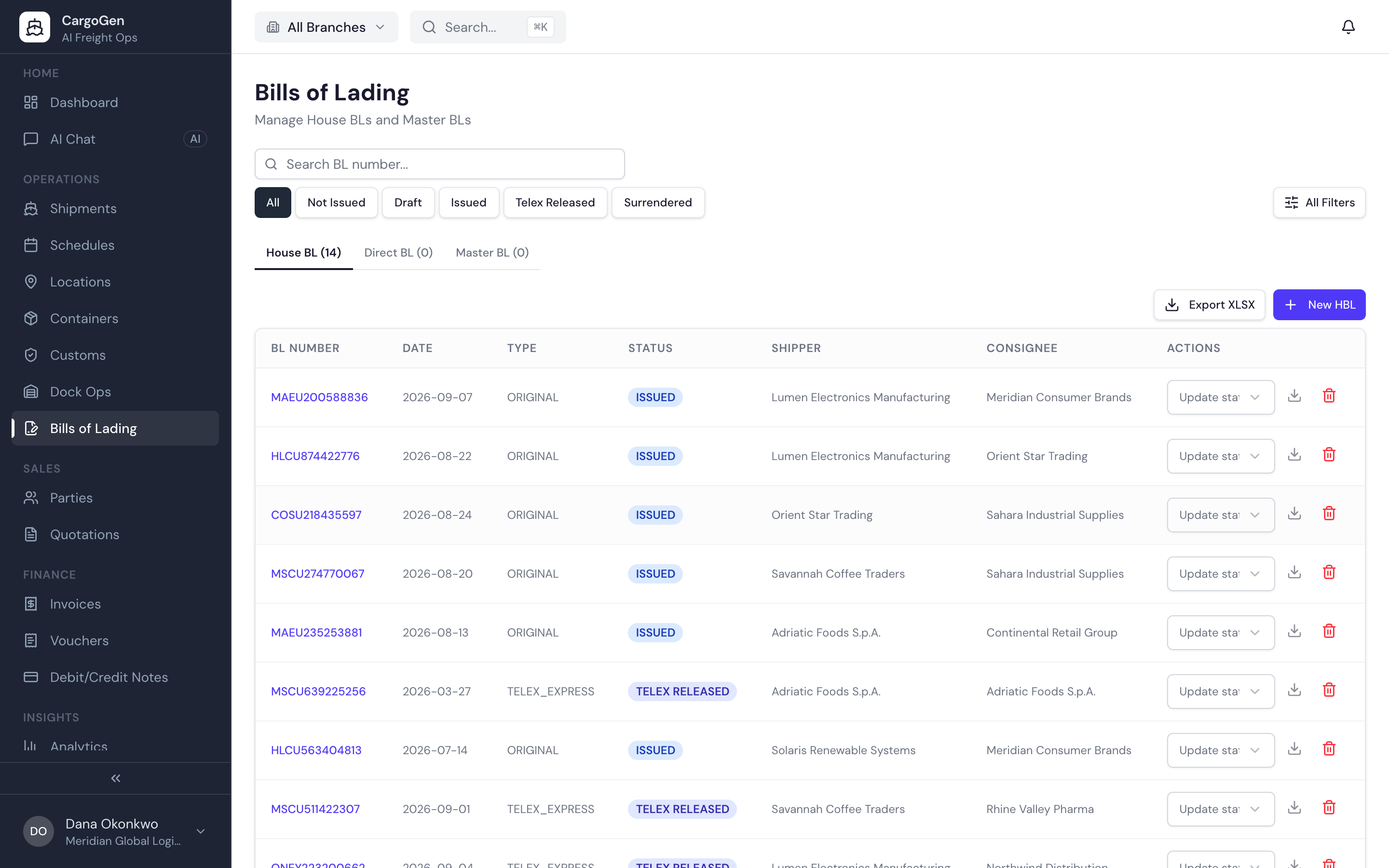Delete the MSCU639225256 row

(x=1329, y=691)
